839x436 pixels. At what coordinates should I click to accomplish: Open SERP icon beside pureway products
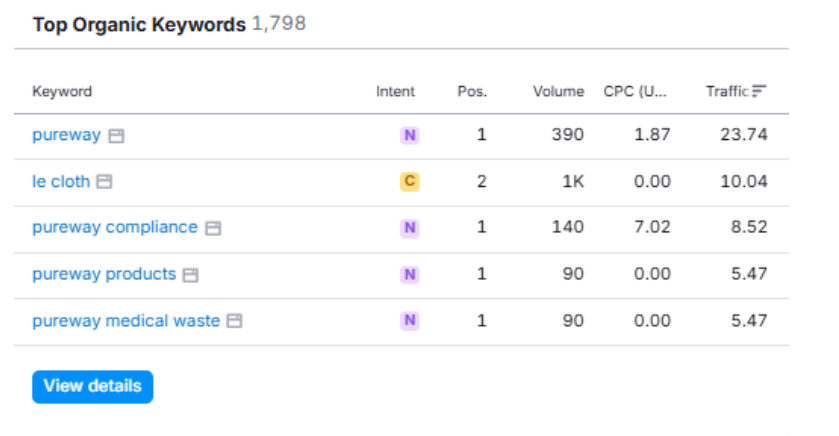[x=190, y=275]
